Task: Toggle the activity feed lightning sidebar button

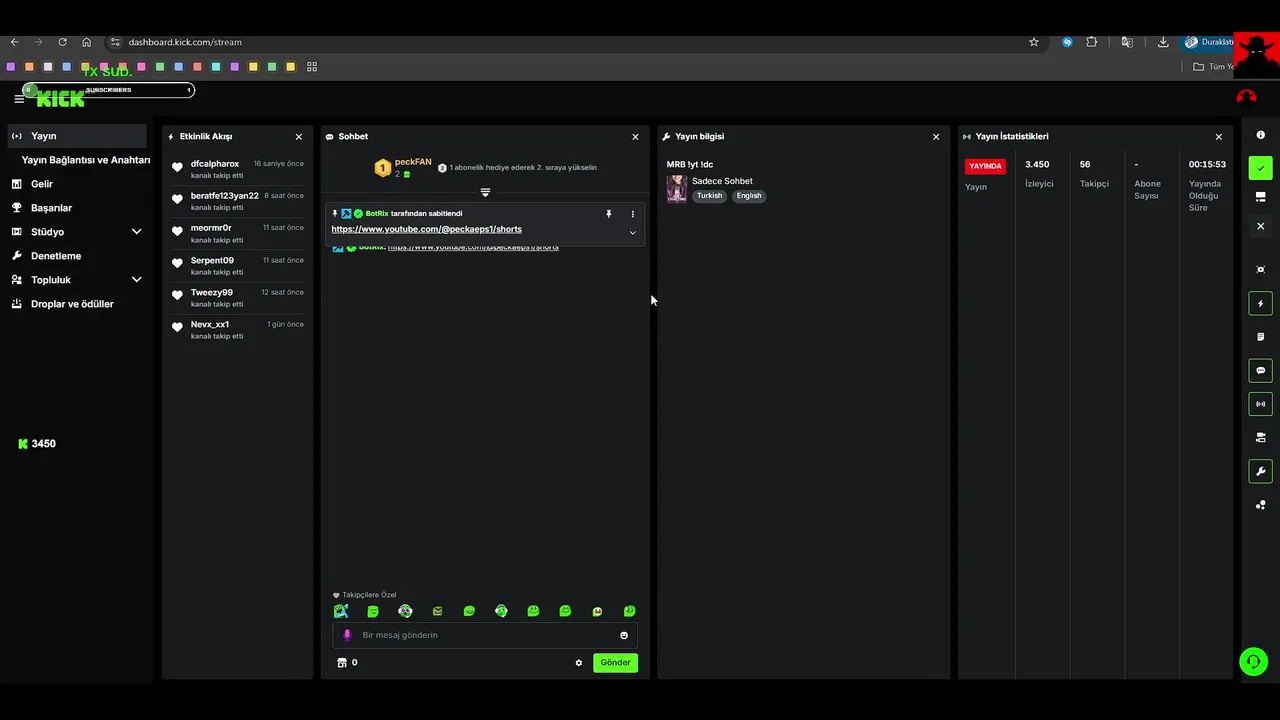Action: 1260,303
